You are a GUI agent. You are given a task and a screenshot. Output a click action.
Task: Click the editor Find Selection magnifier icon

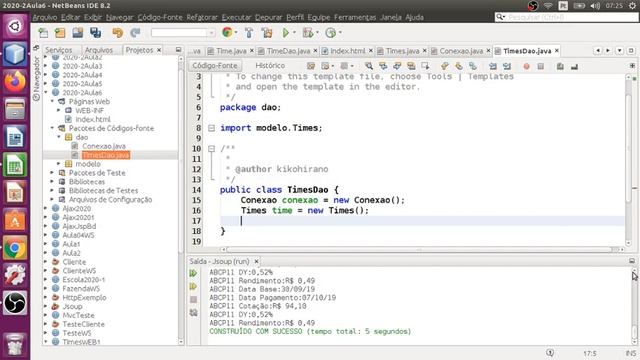tap(369, 66)
